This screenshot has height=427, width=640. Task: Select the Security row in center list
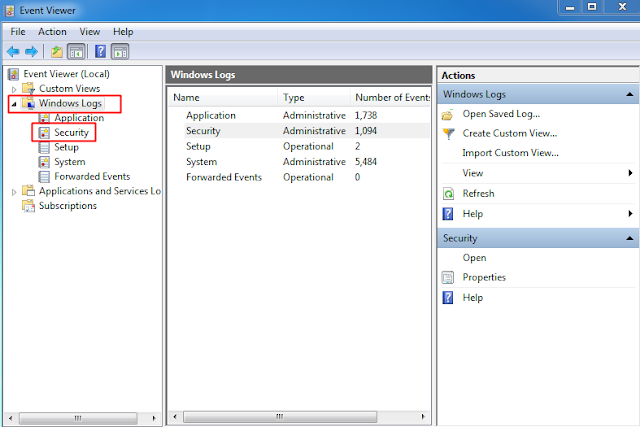[x=299, y=131]
